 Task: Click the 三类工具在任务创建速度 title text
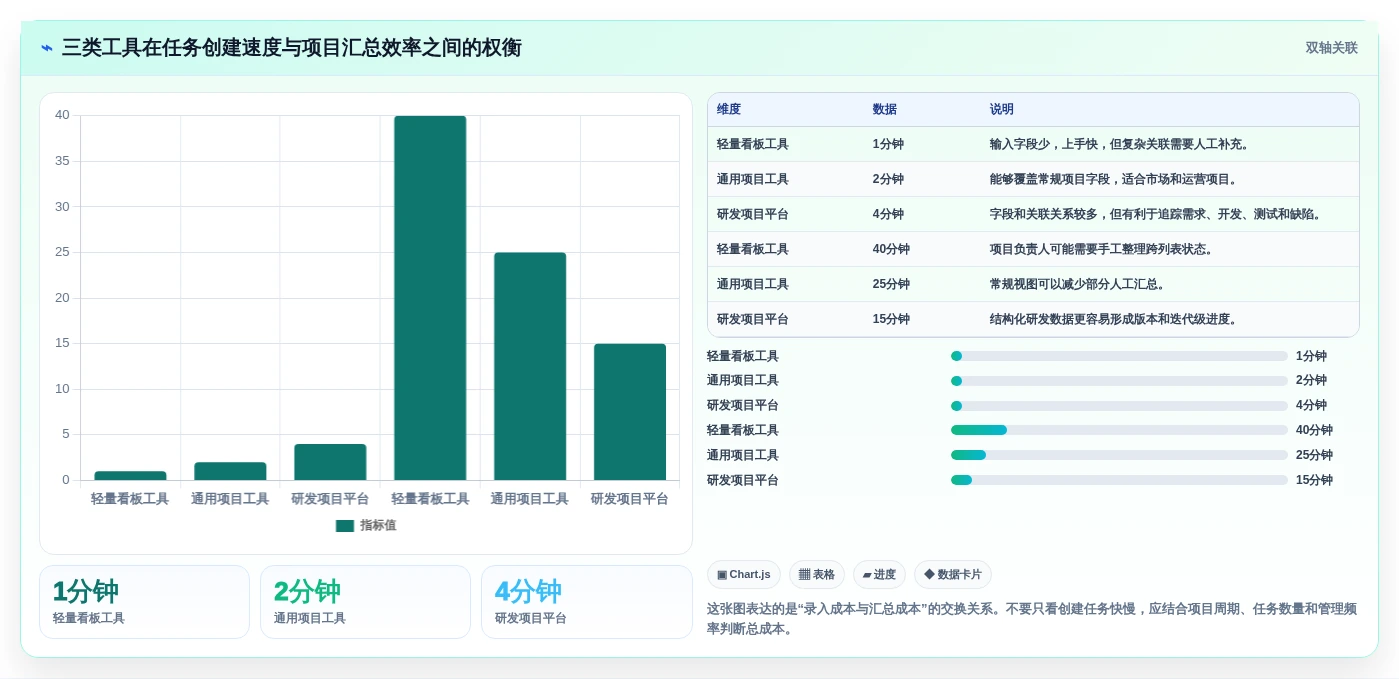click(292, 48)
